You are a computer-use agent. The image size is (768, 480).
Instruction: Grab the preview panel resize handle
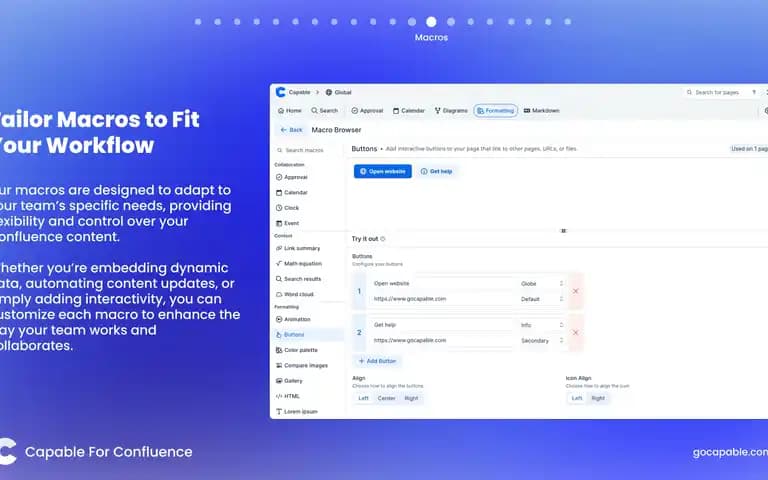click(563, 231)
